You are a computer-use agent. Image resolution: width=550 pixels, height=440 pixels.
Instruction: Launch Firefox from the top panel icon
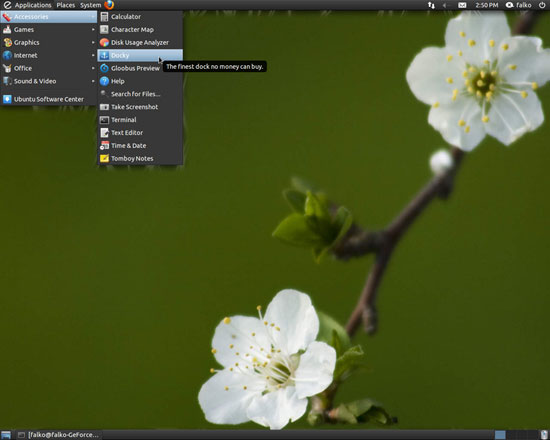[x=109, y=5]
